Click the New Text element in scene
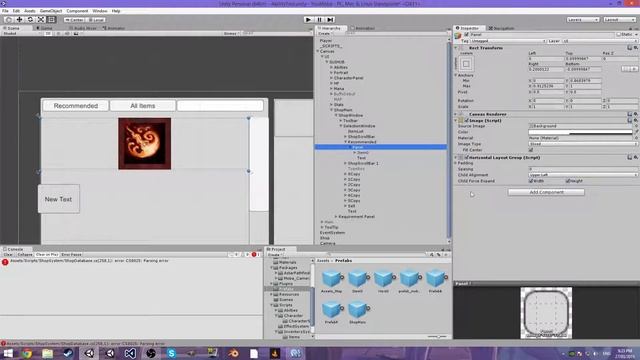This screenshot has height=360, width=640. pos(58,199)
